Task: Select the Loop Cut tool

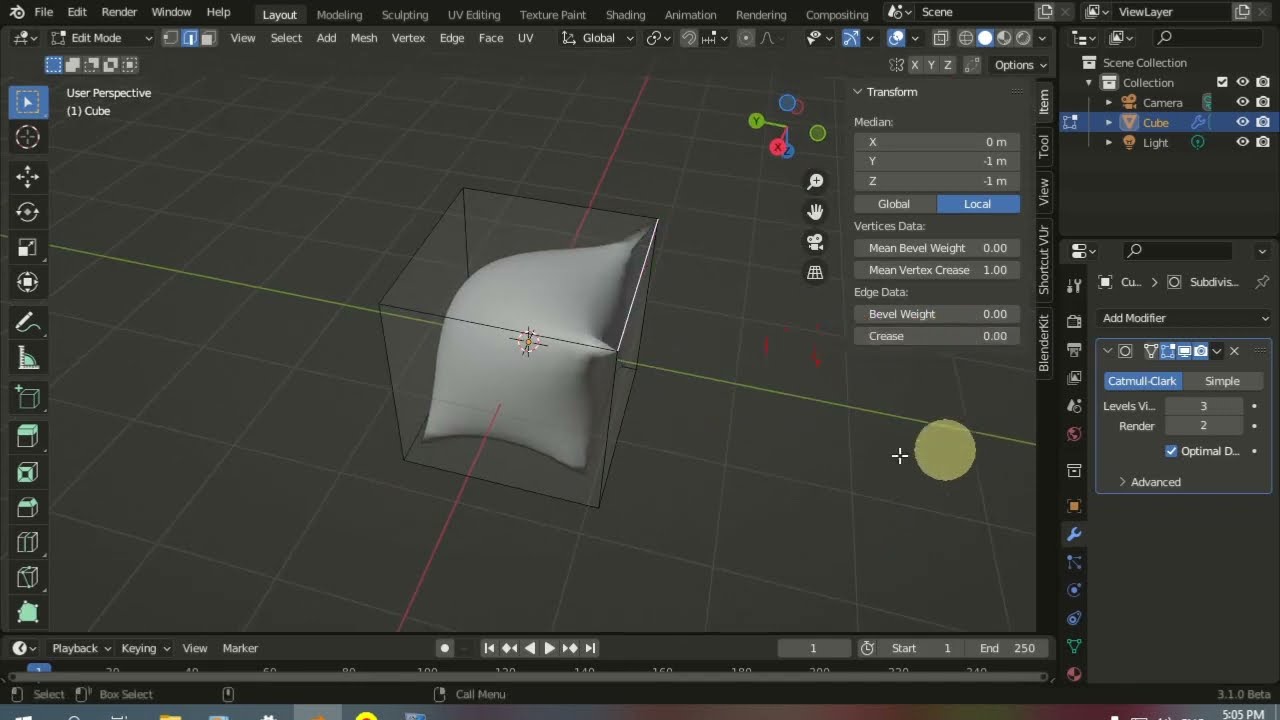Action: tap(28, 542)
